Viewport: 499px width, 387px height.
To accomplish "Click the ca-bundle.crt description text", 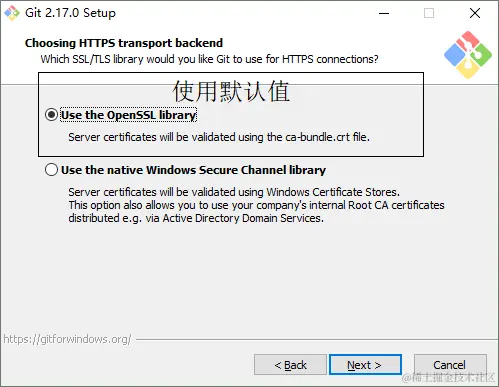I will coord(219,137).
